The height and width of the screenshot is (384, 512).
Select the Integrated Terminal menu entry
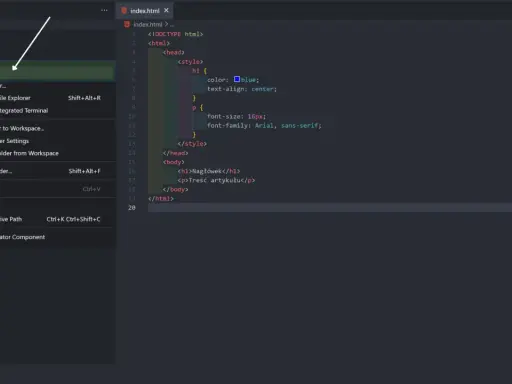57,110
